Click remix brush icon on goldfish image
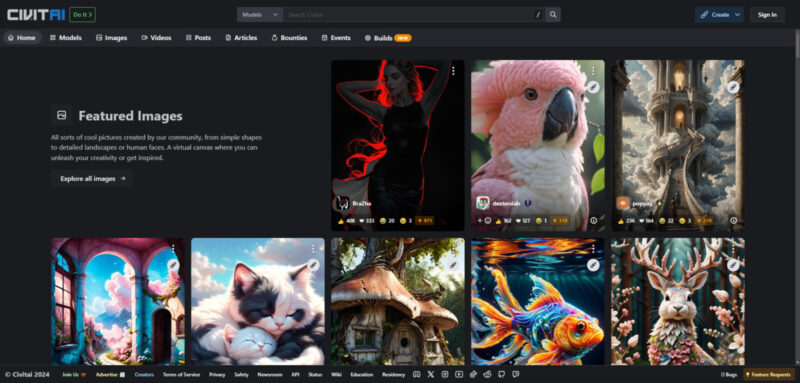The image size is (800, 383). point(592,265)
